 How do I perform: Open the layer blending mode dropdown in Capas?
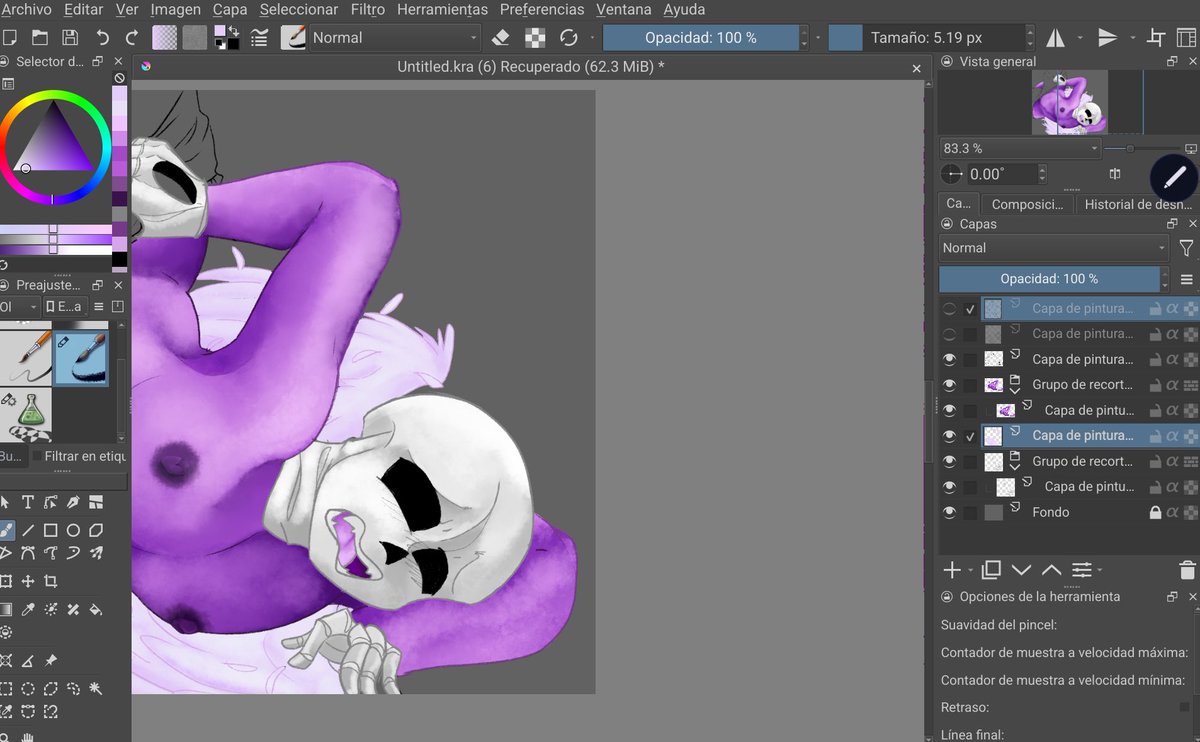coord(1054,248)
